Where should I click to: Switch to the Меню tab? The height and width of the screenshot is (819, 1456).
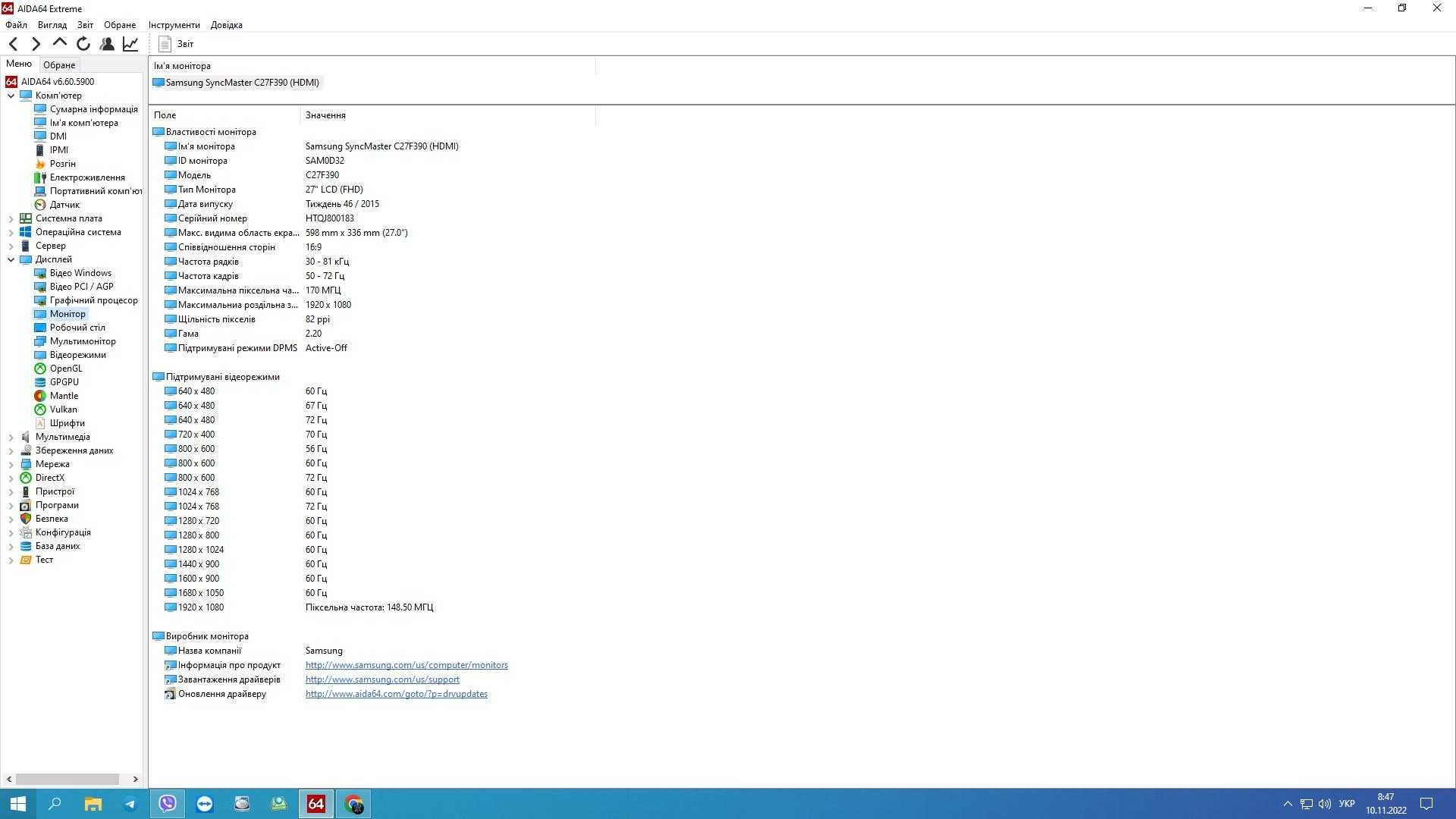19,64
